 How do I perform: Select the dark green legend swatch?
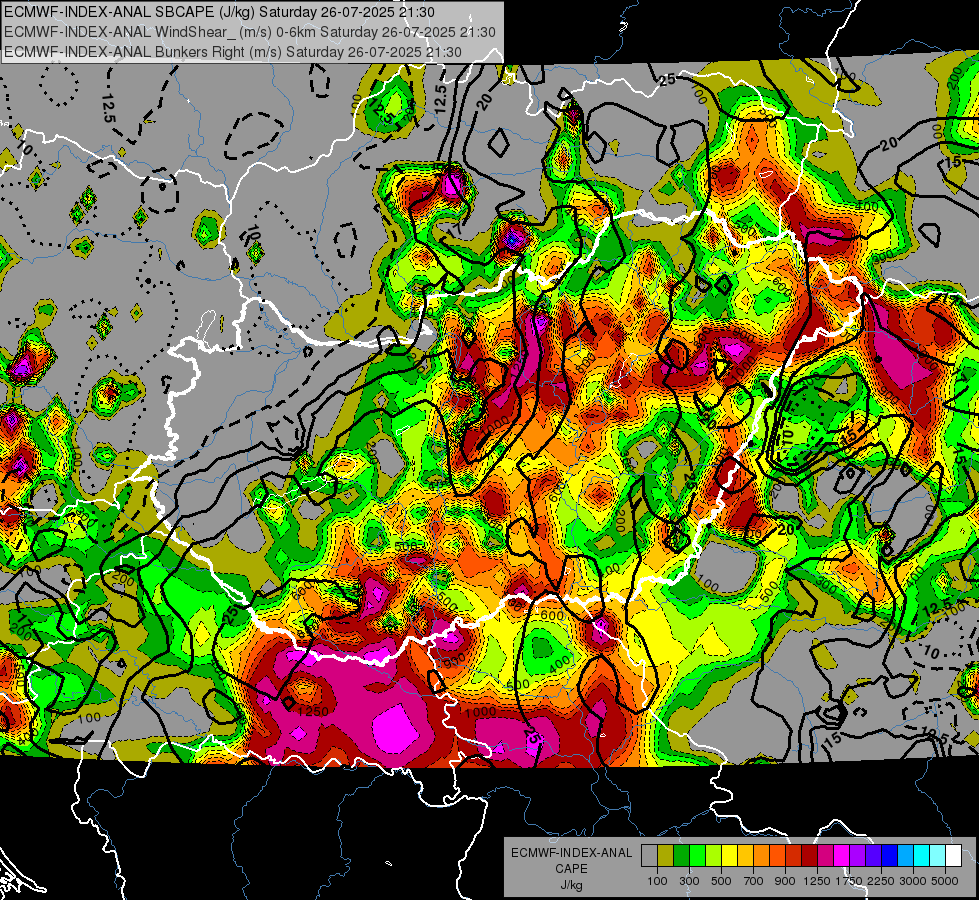(681, 856)
